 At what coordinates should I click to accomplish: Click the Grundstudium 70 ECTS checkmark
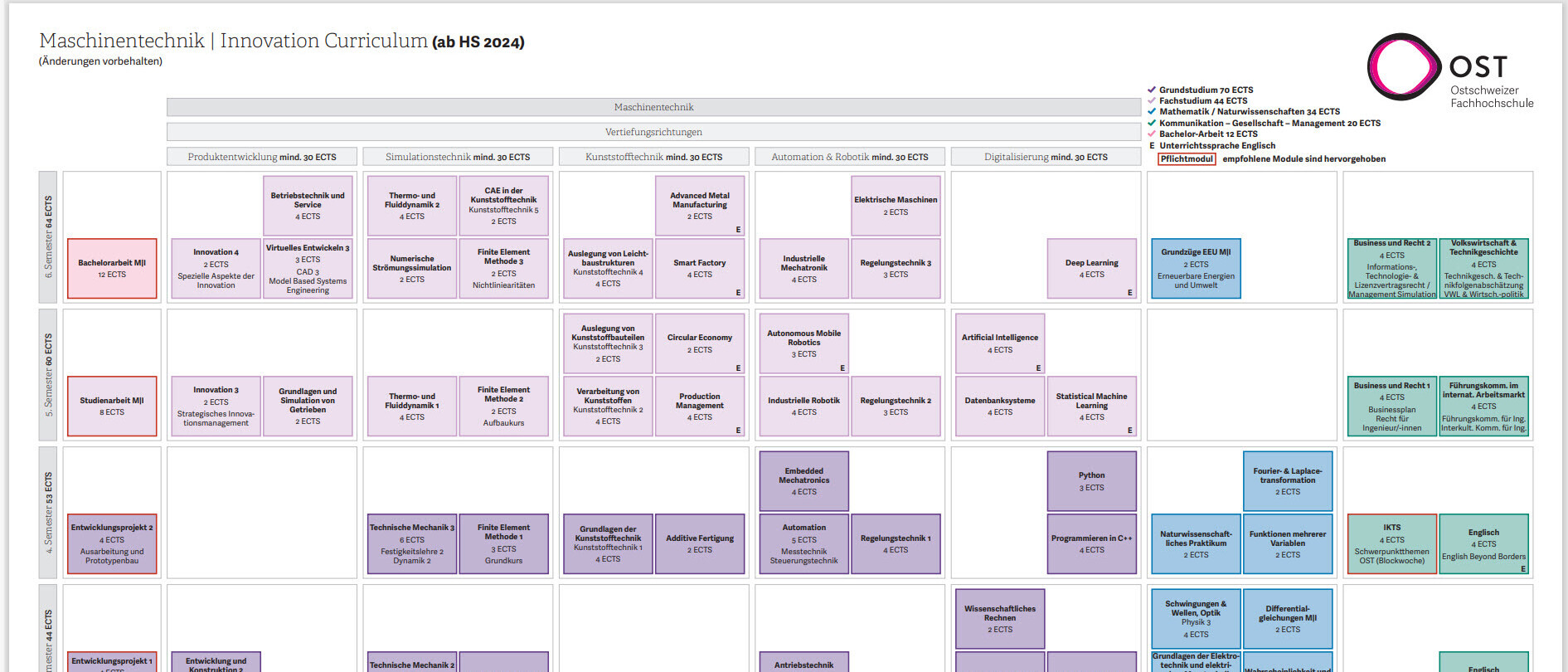(1151, 90)
